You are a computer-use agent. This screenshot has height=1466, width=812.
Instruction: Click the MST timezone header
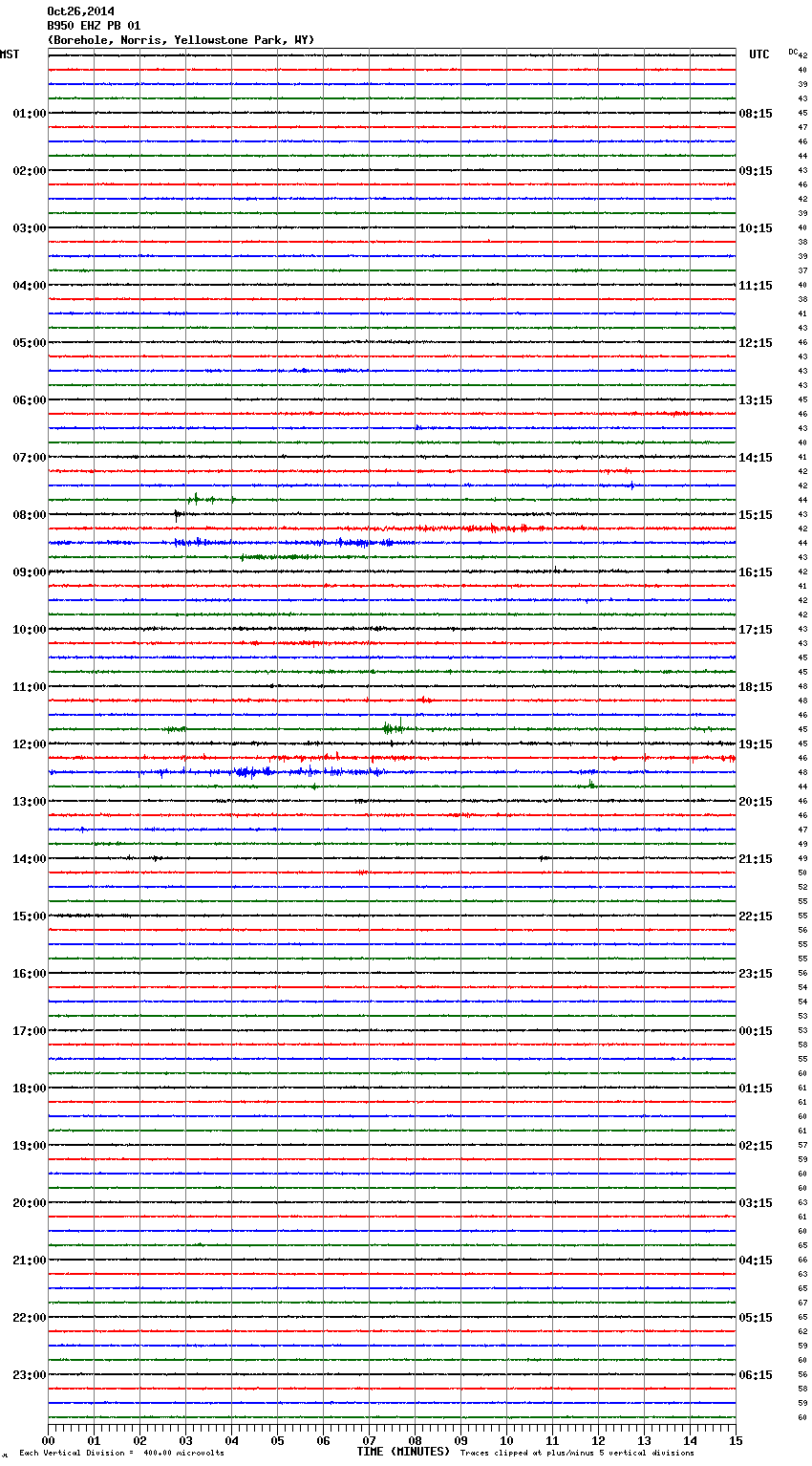(10, 54)
